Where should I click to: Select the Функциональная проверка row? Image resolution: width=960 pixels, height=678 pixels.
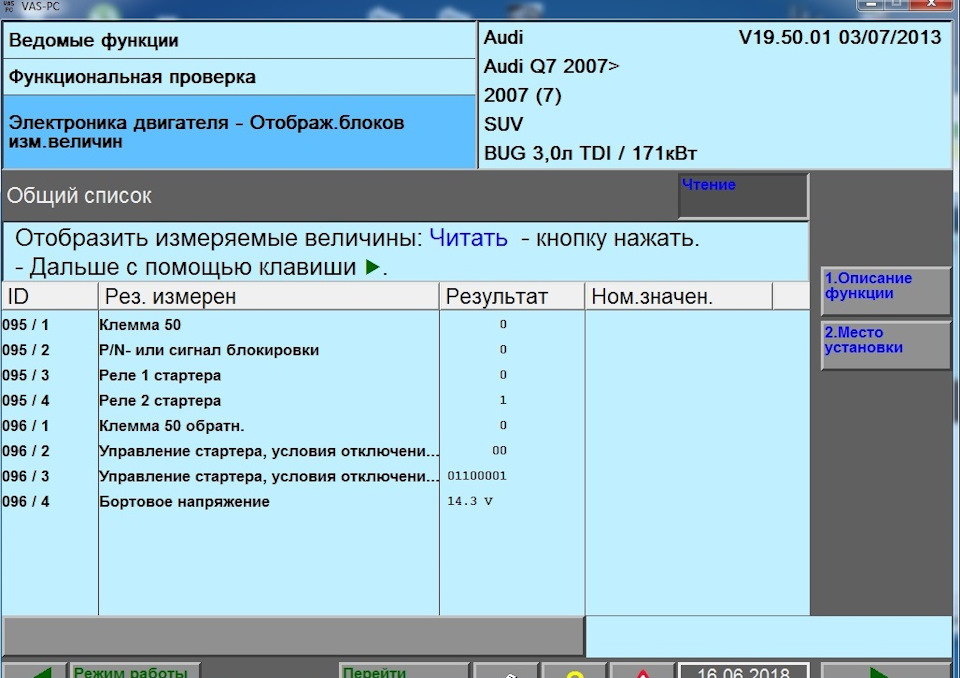tap(239, 77)
